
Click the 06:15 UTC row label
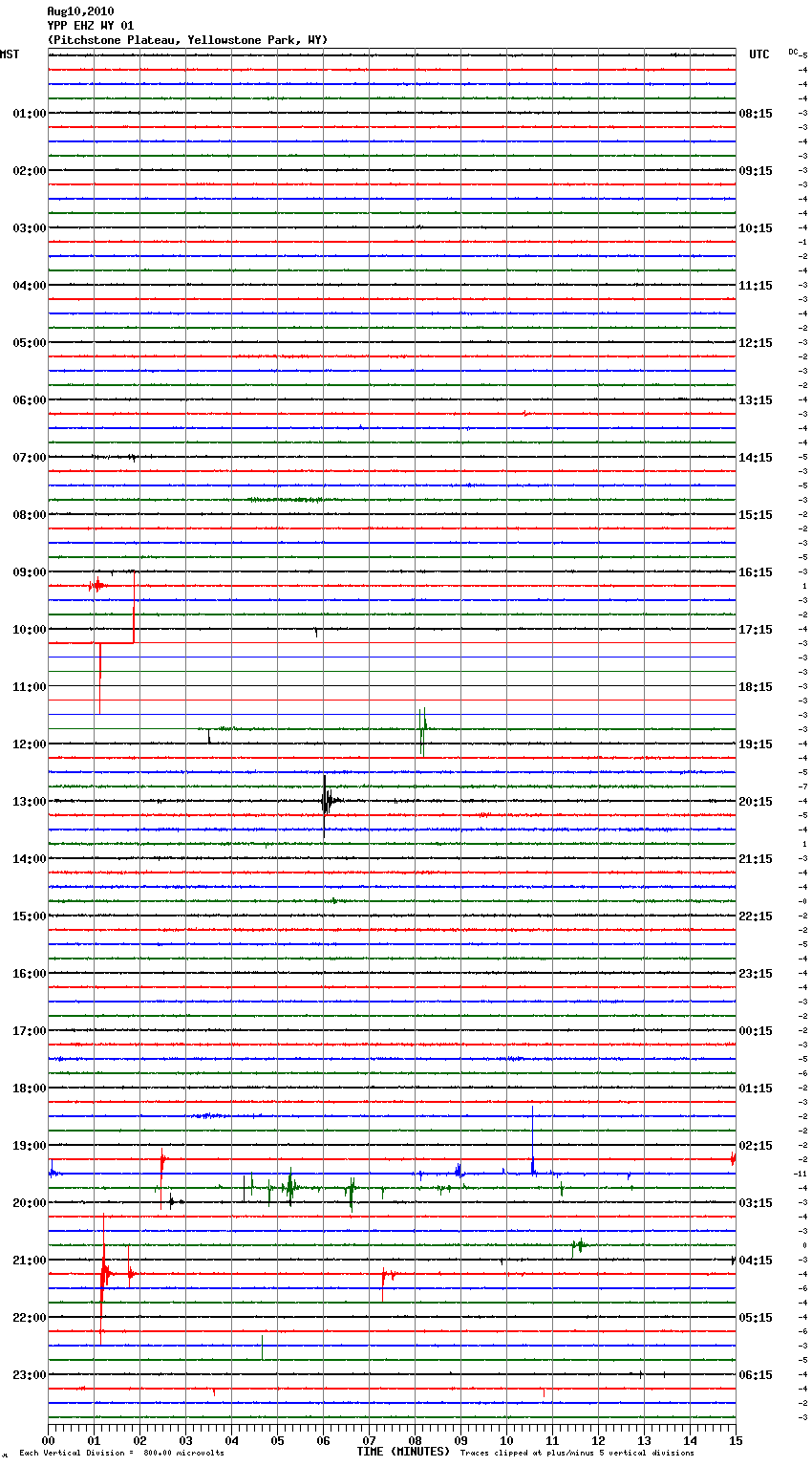pyautogui.click(x=756, y=1375)
